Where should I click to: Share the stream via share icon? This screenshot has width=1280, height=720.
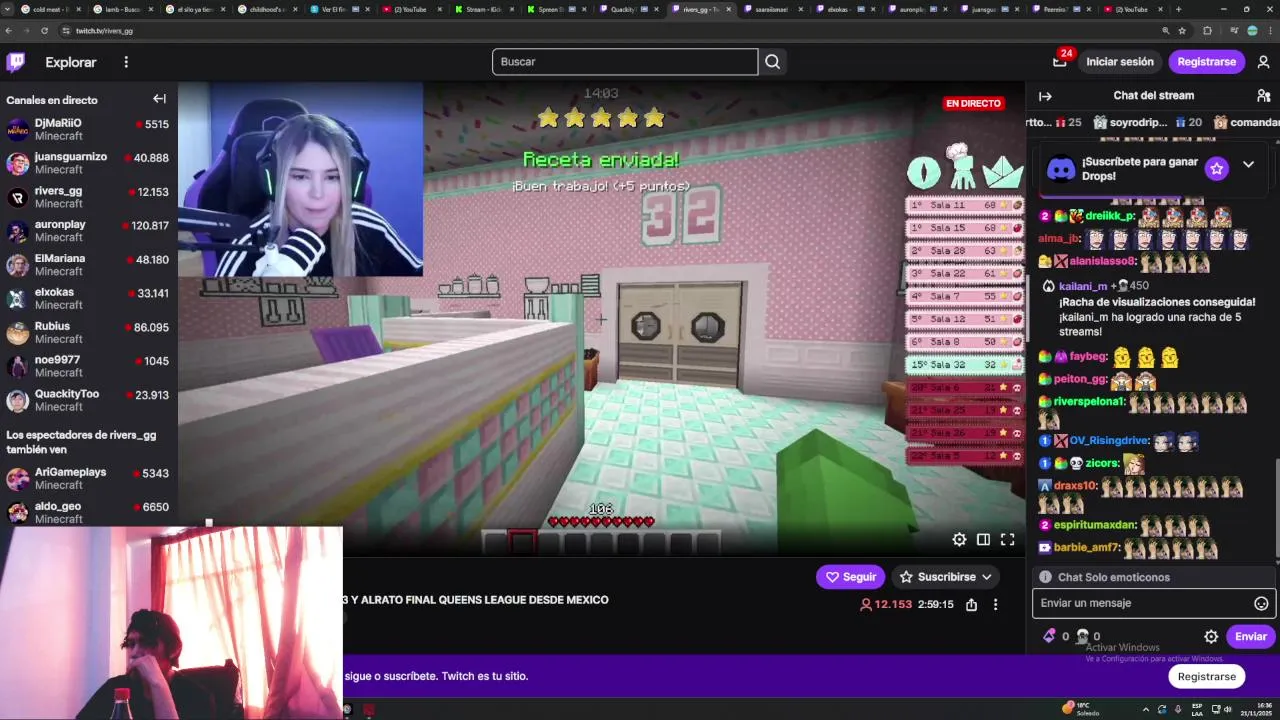coord(971,605)
